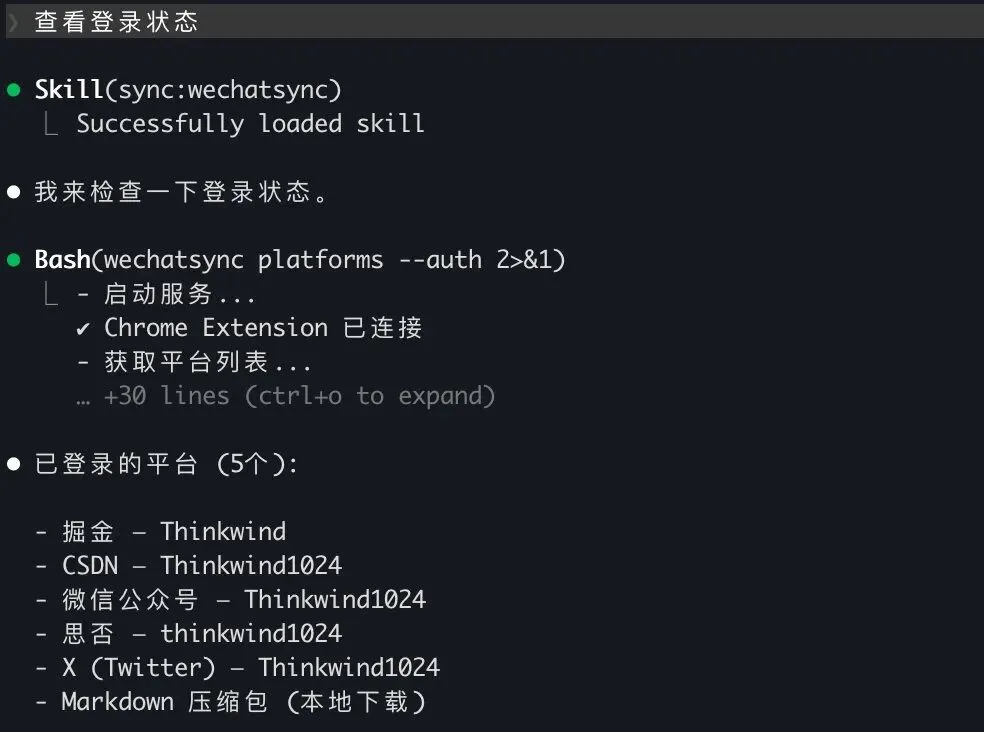Click the prompt chevron before 查看登录状态

pyautogui.click(x=13, y=22)
